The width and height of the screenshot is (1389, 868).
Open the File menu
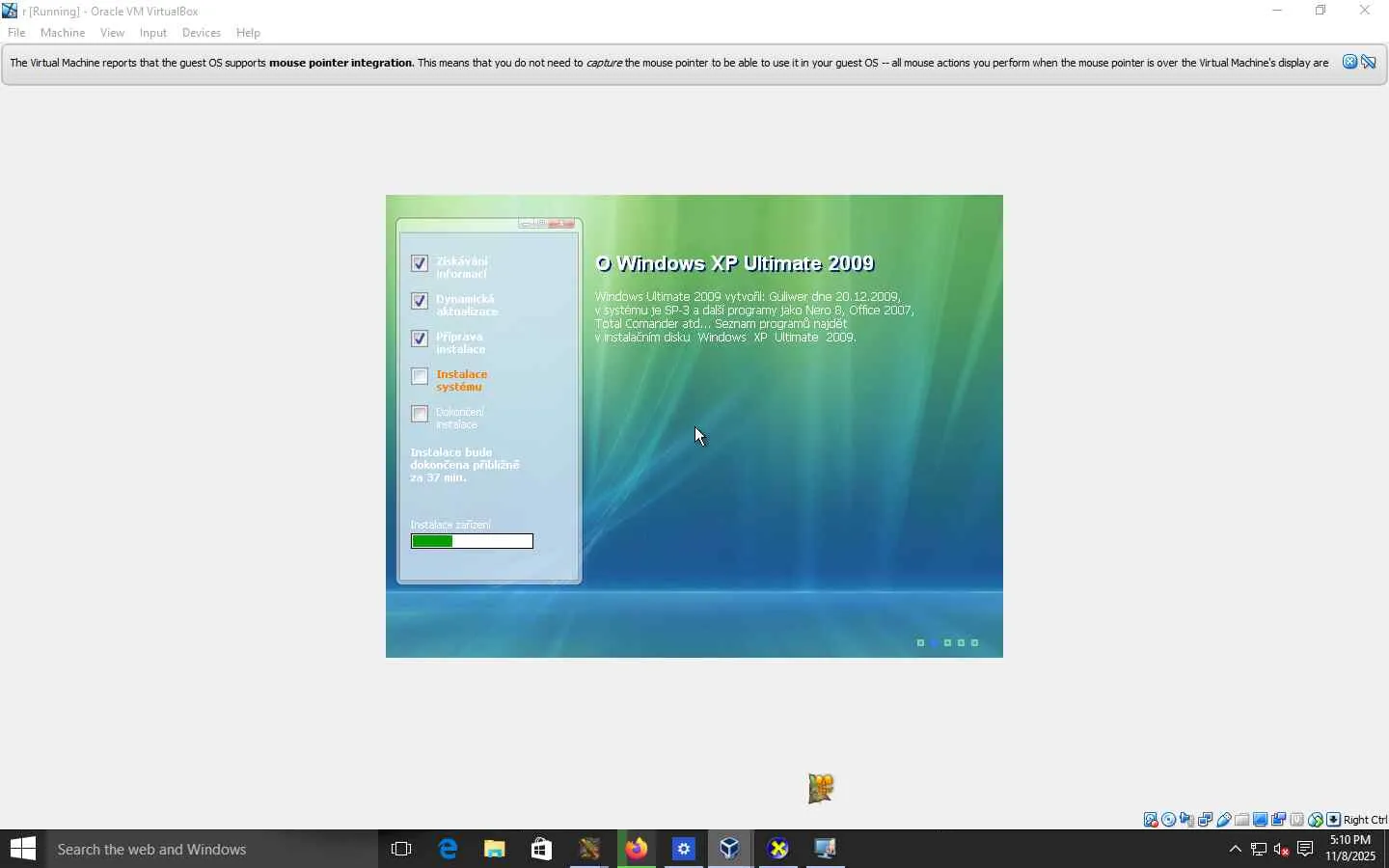[16, 33]
